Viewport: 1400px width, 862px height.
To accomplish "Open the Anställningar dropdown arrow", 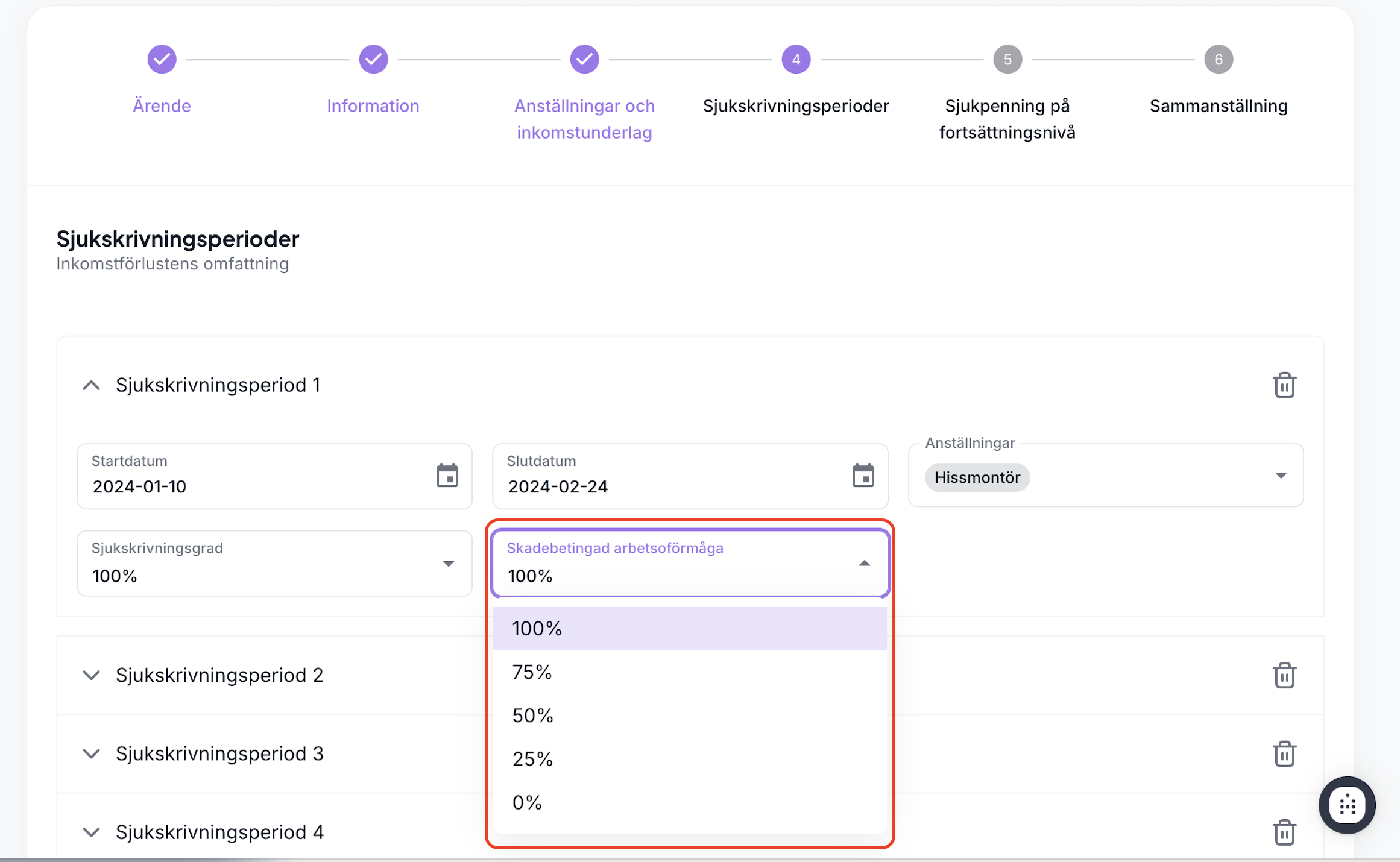I will (1281, 476).
